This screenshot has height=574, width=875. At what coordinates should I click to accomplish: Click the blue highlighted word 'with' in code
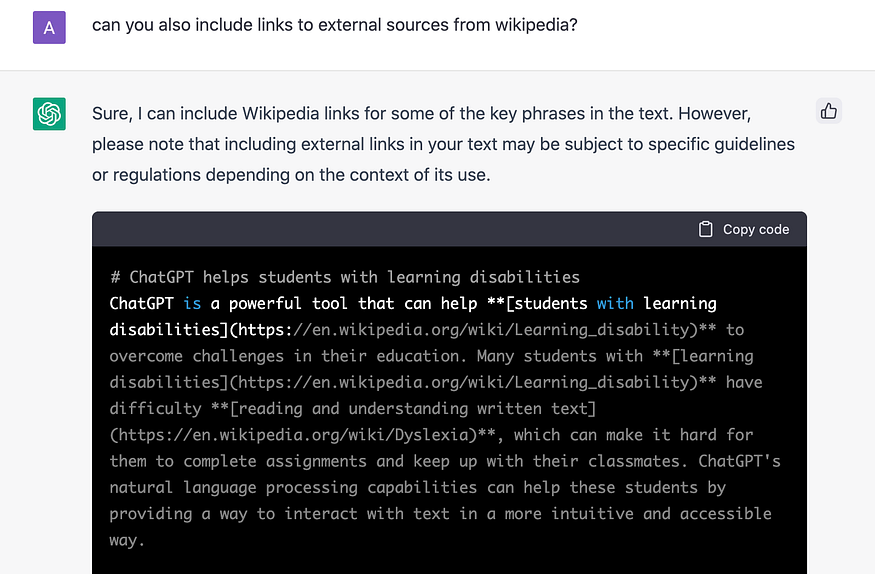[x=615, y=303]
